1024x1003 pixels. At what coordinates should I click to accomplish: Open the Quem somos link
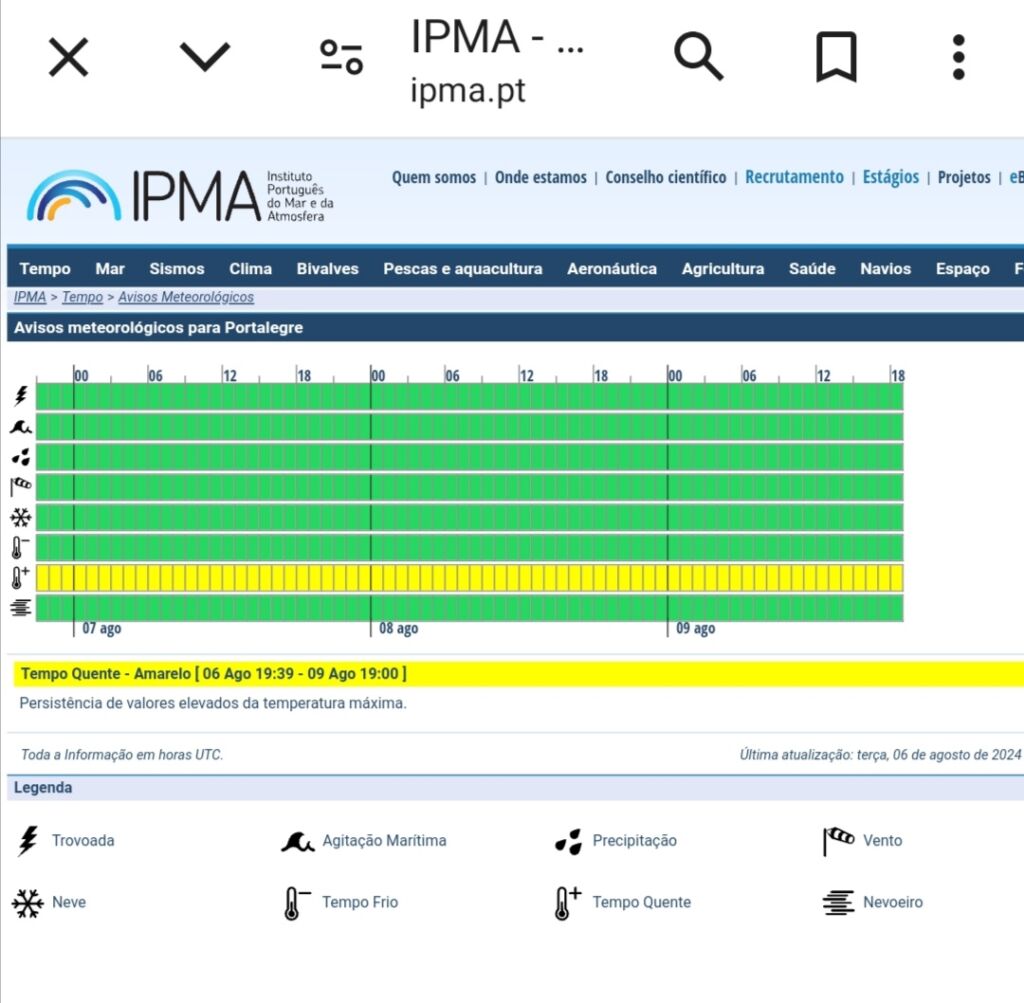(433, 177)
